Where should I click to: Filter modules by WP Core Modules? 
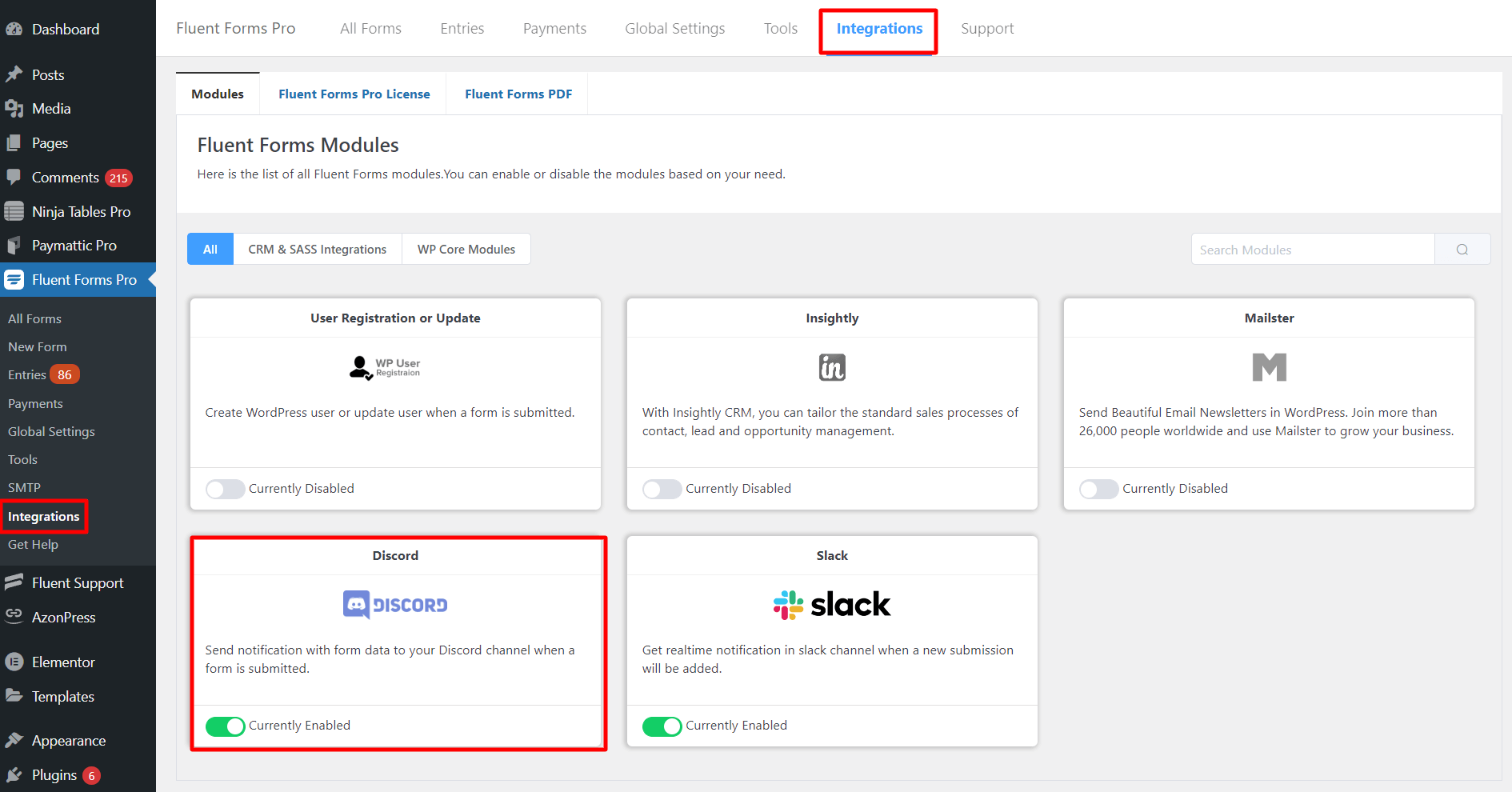466,250
